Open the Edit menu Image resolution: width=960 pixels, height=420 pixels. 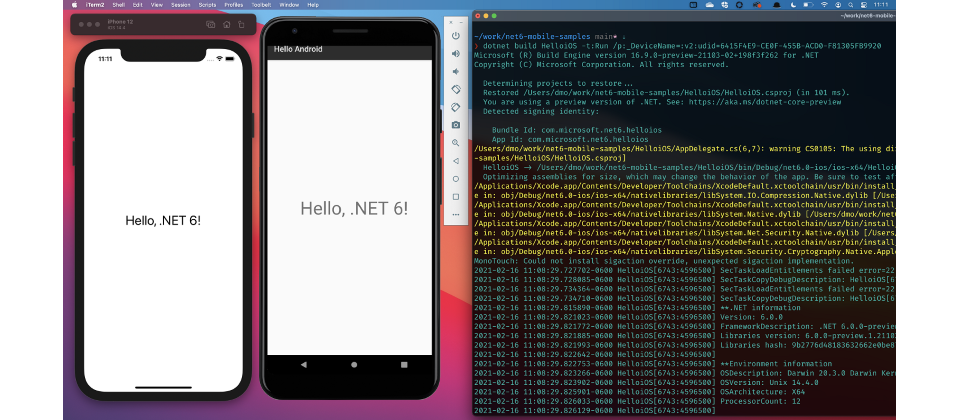[137, 4]
